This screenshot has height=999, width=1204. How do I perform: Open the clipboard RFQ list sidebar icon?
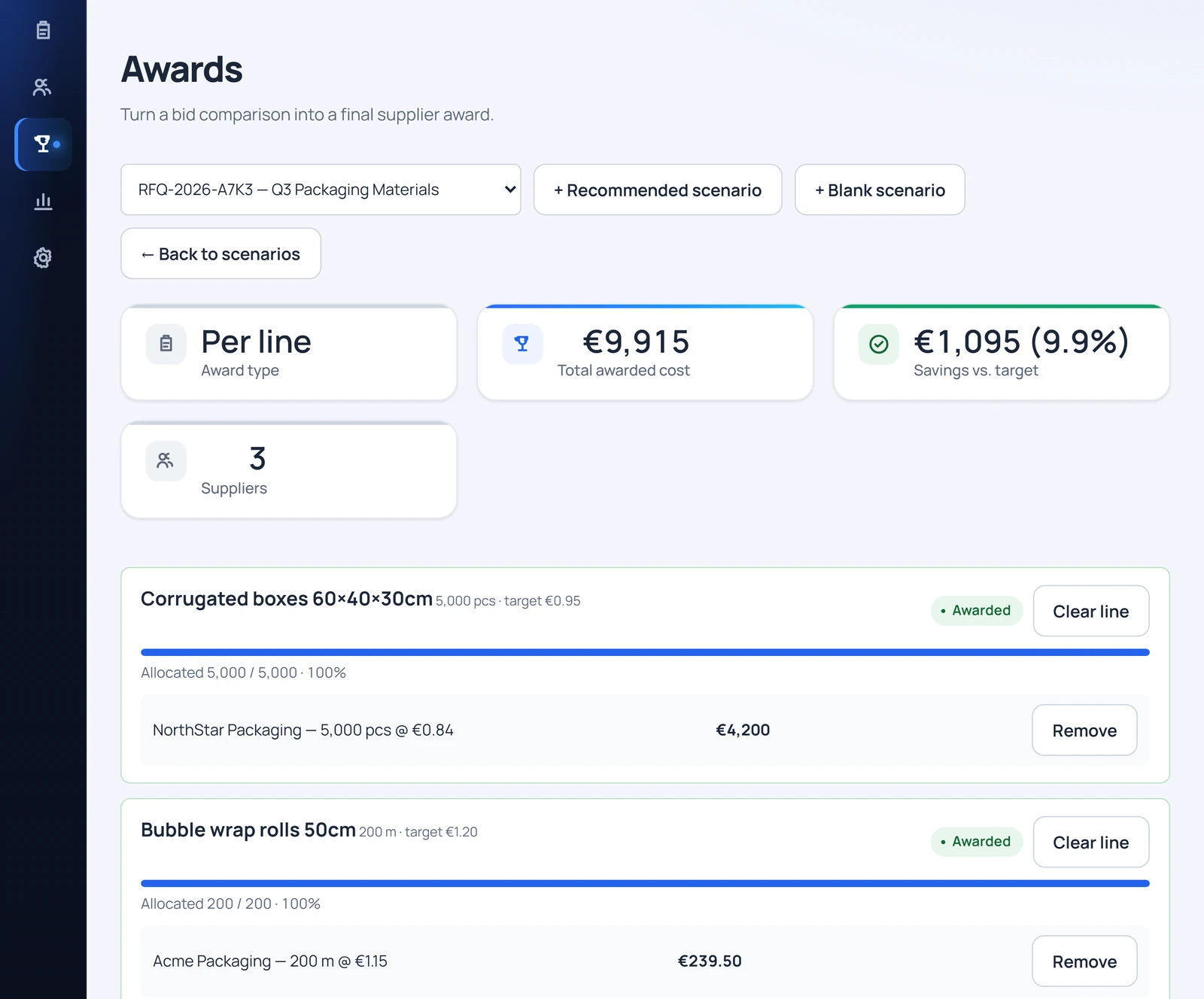[43, 30]
